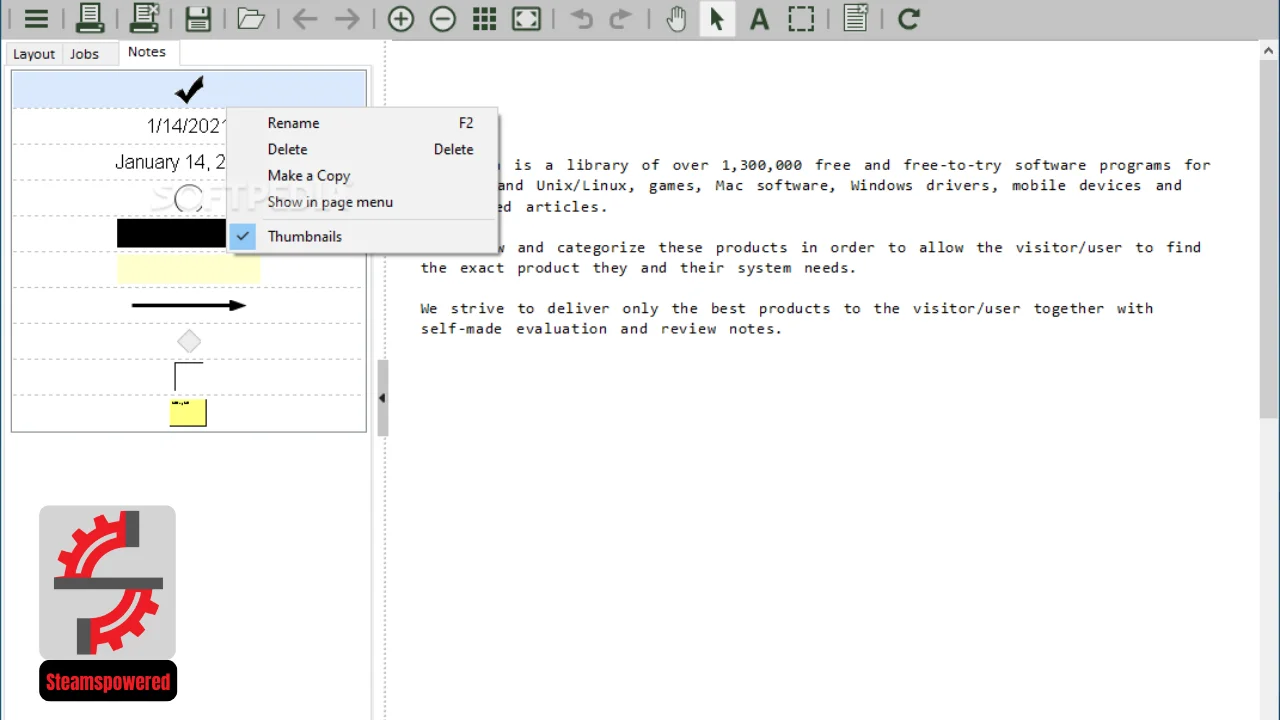The width and height of the screenshot is (1280, 720).
Task: Select the black arrow note
Action: click(189, 305)
